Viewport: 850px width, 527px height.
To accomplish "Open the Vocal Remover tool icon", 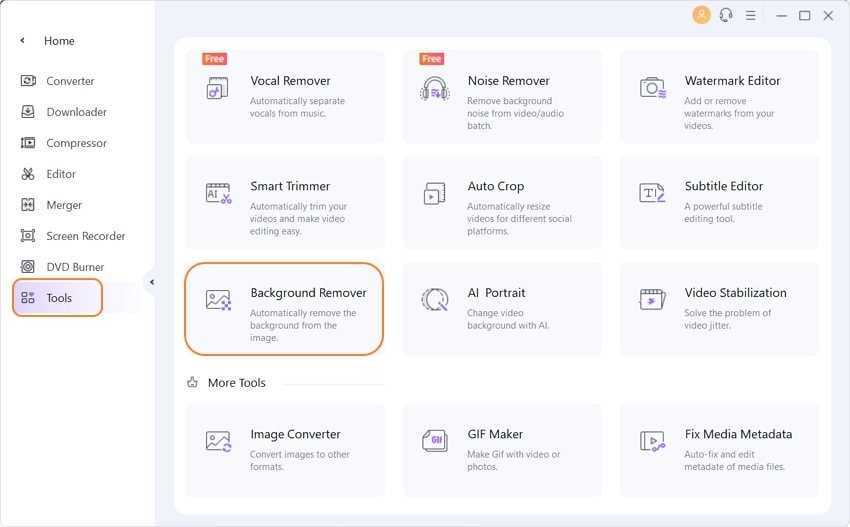I will coord(218,88).
